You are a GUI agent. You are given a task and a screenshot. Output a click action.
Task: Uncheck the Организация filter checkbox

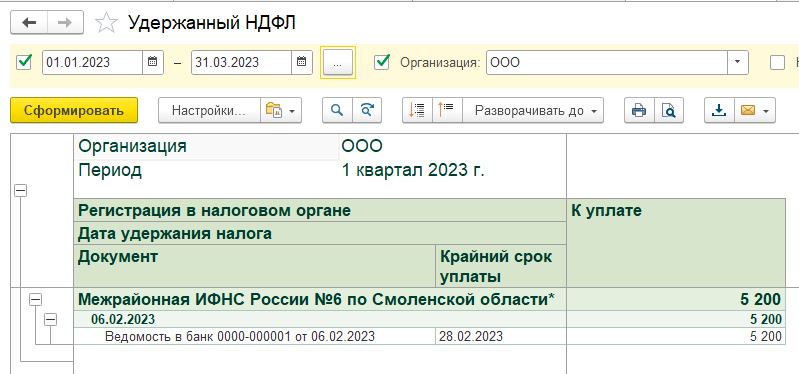pyautogui.click(x=382, y=62)
